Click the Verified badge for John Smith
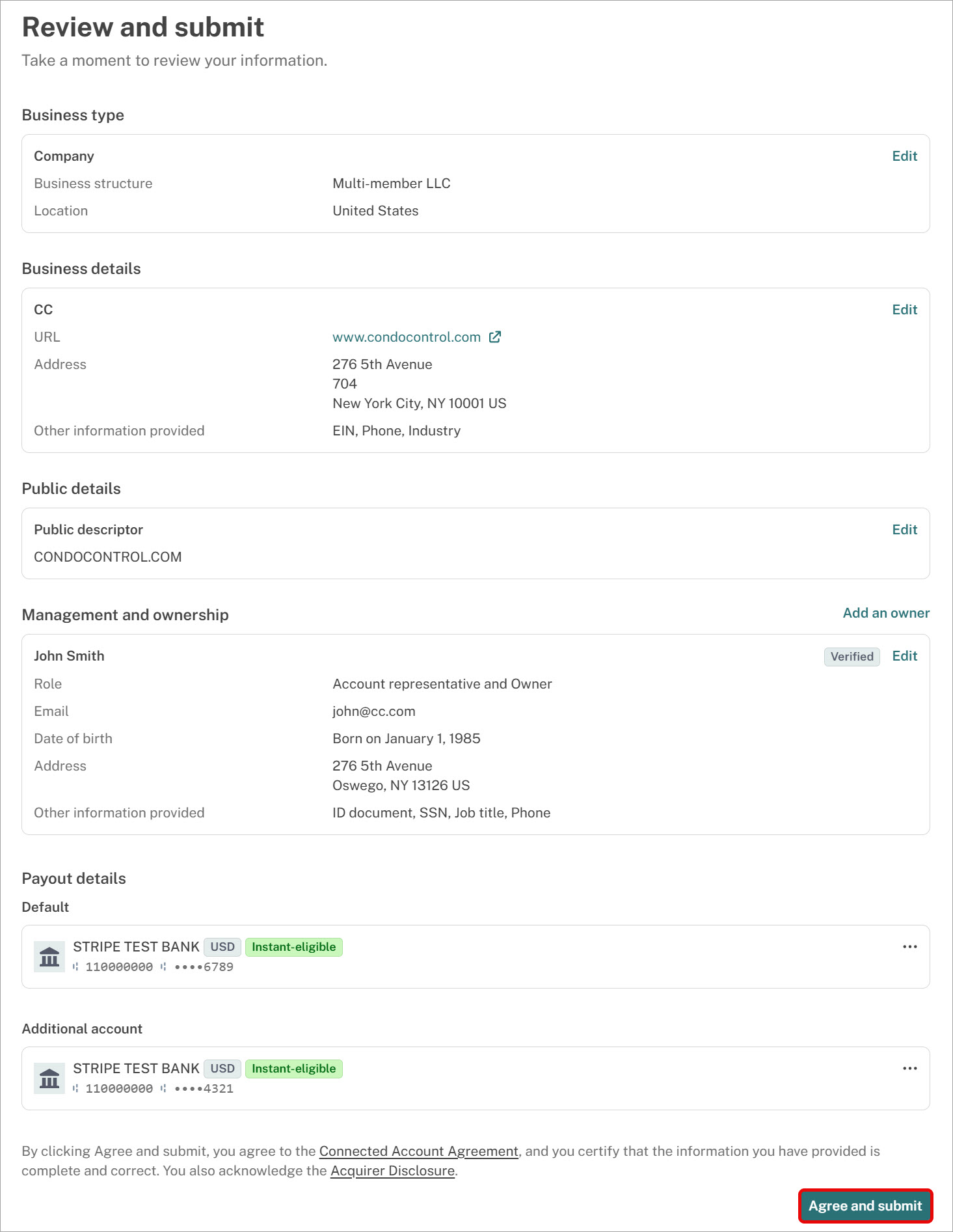The image size is (953, 1232). 852,657
